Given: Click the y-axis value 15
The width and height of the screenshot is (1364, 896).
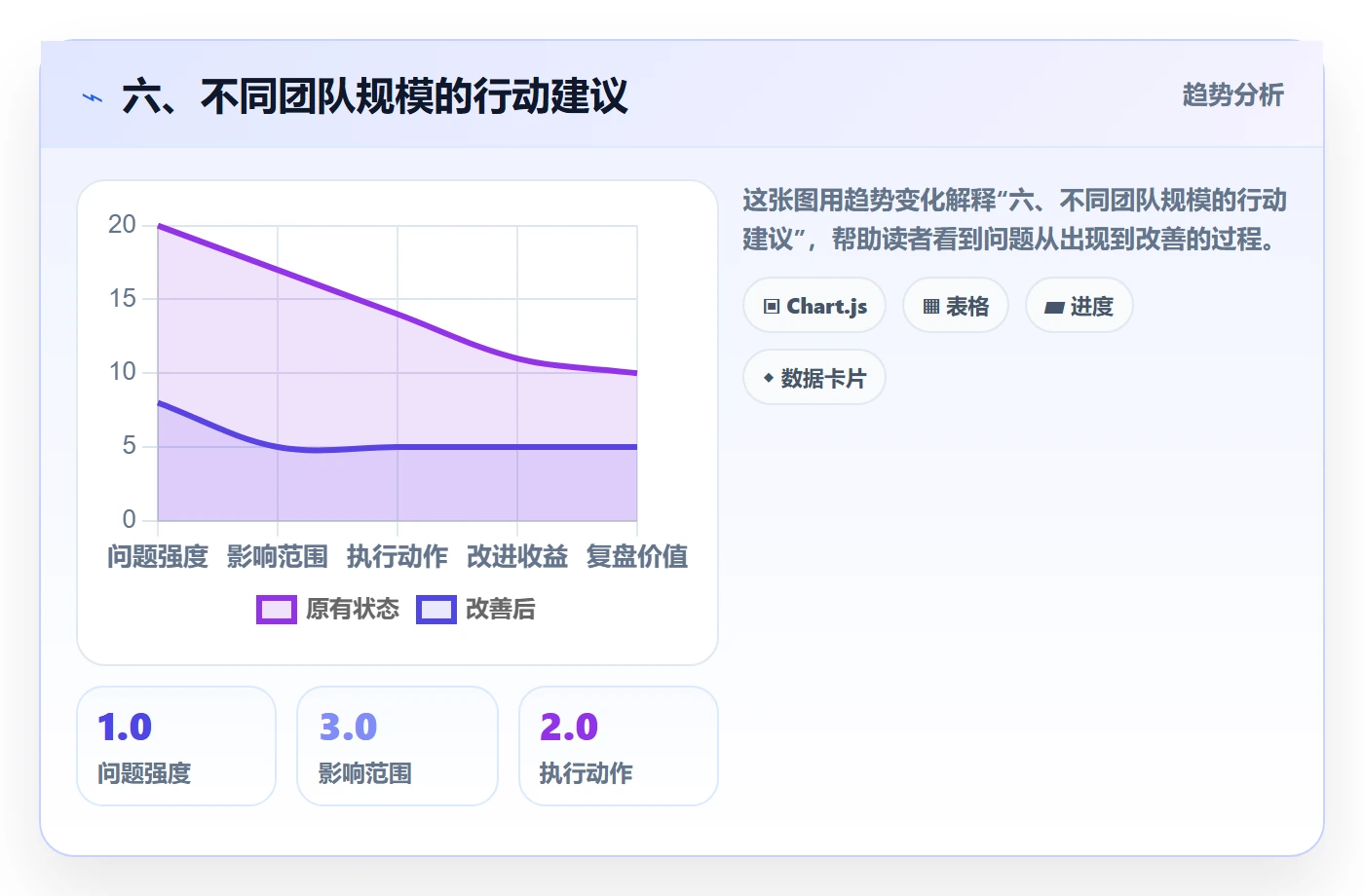Looking at the screenshot, I should coord(123,299).
